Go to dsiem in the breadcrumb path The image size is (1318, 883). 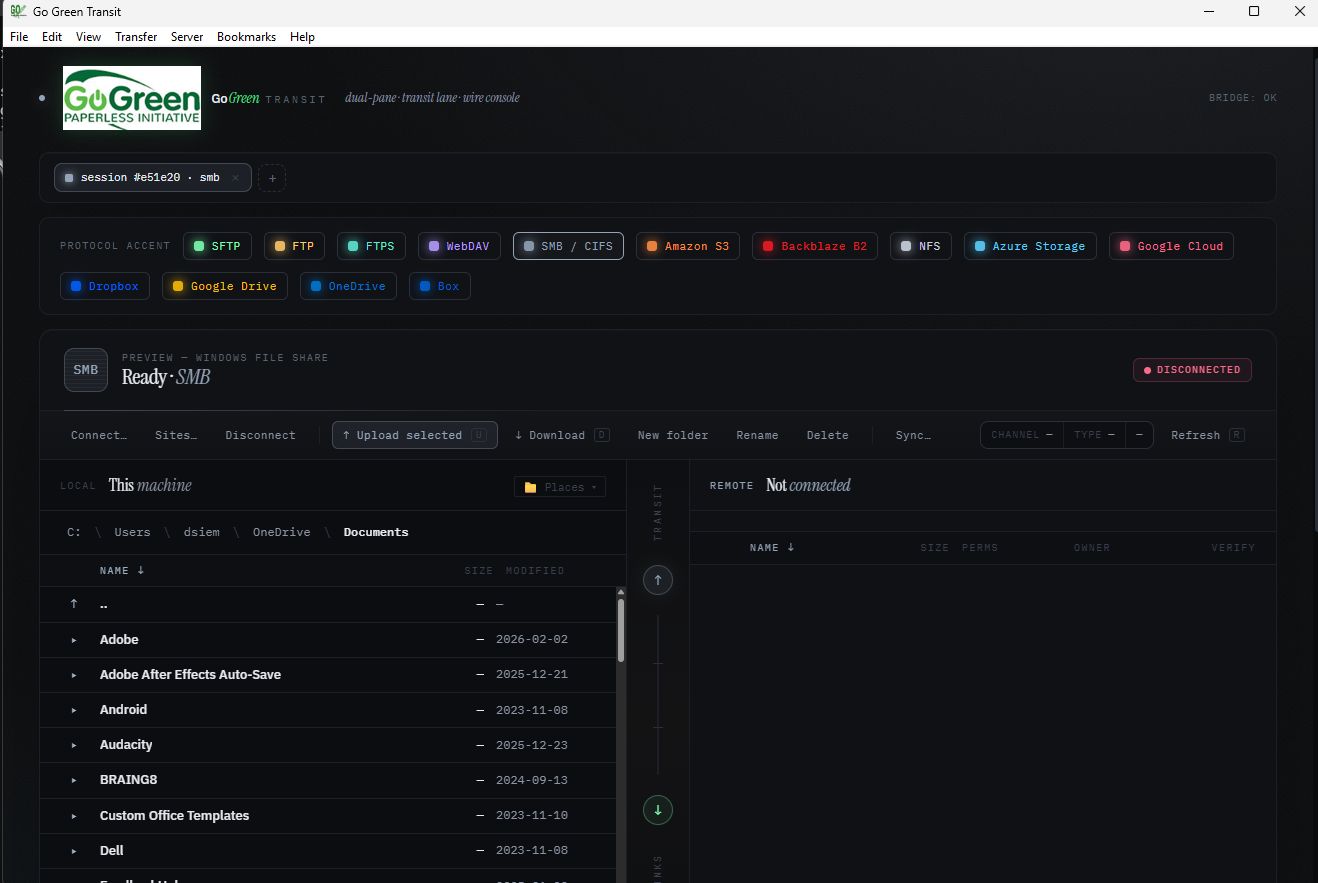pyautogui.click(x=203, y=533)
